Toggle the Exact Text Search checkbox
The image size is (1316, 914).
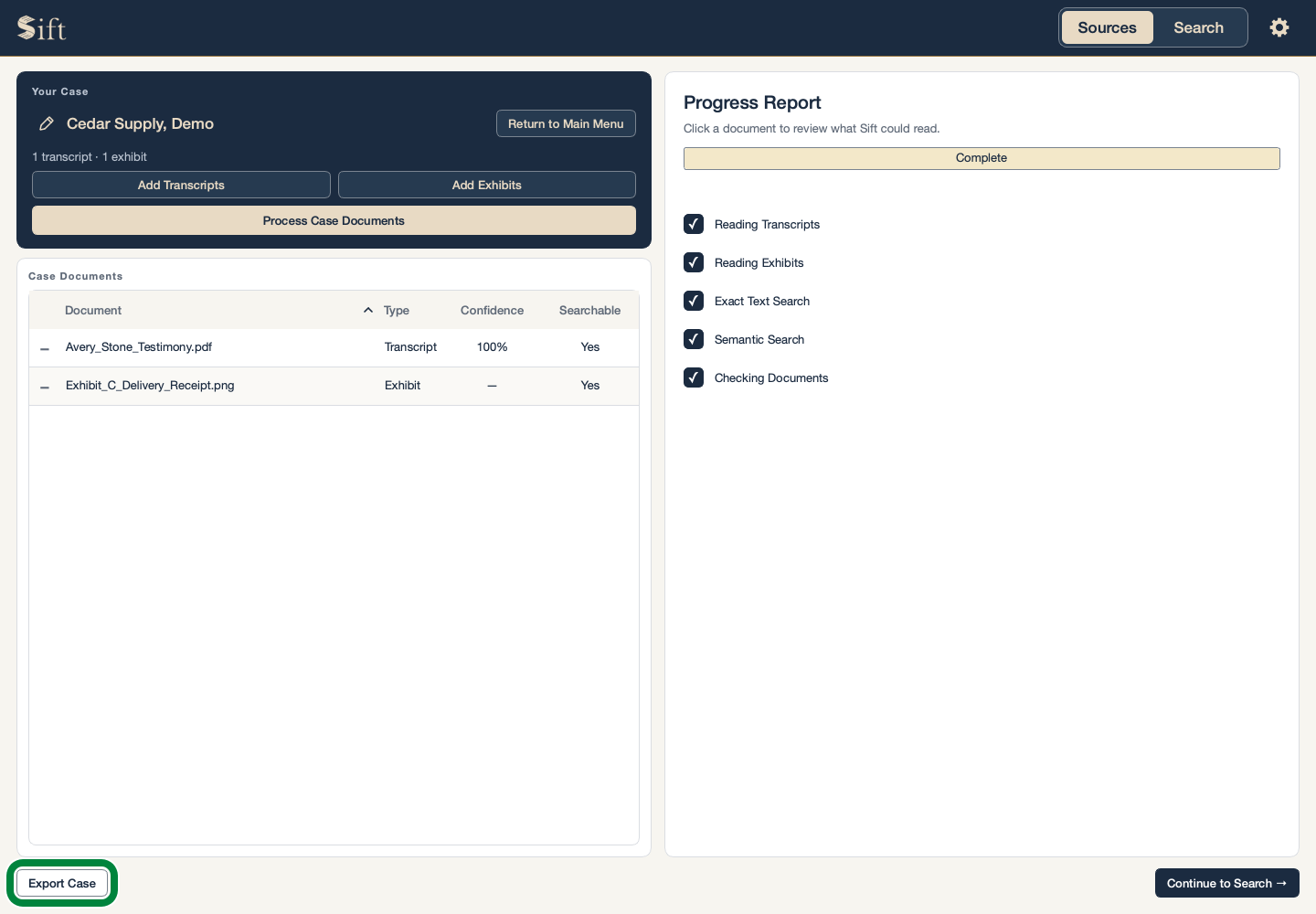(x=694, y=301)
